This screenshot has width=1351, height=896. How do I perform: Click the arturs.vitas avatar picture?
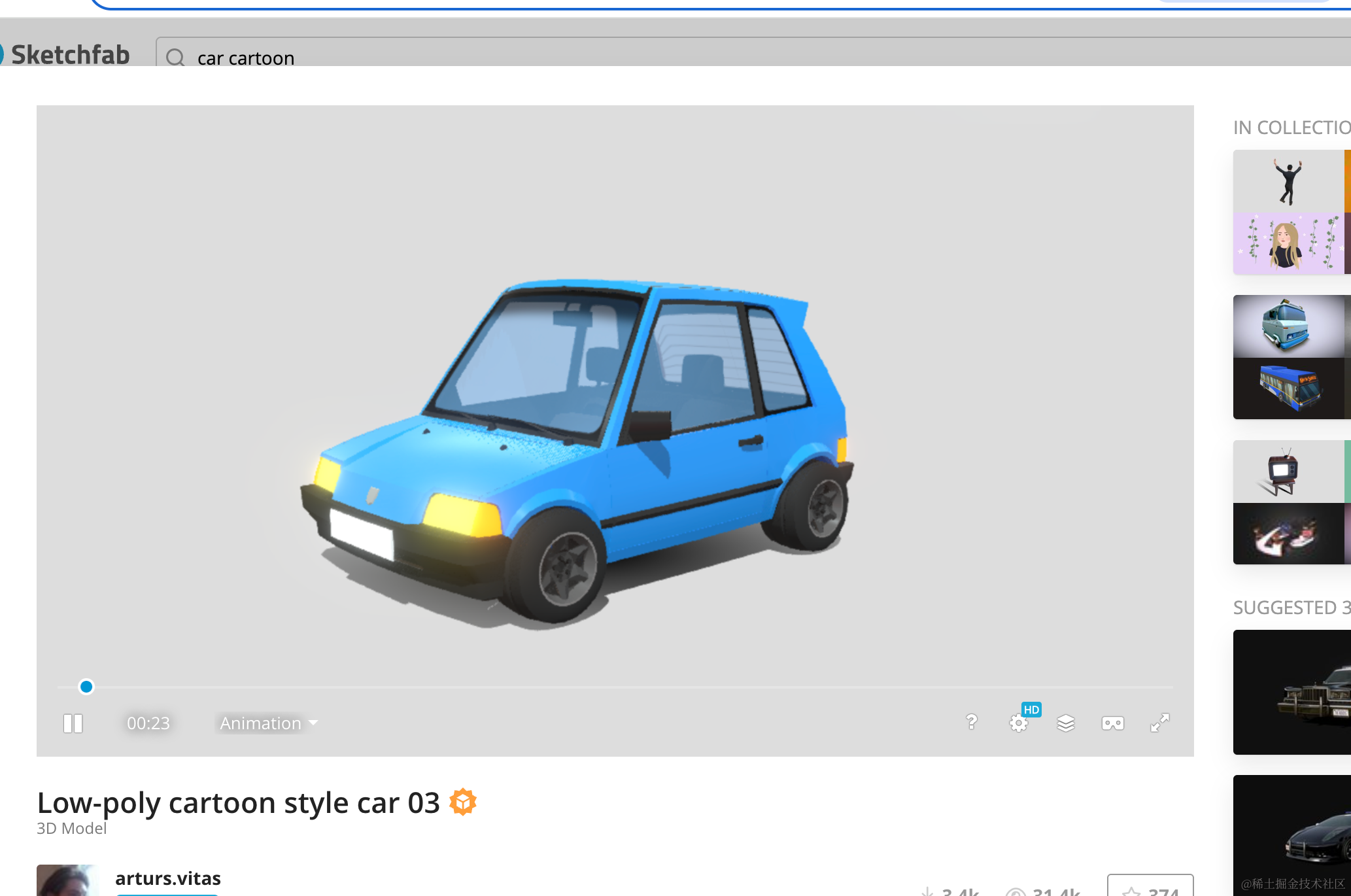coord(68,880)
